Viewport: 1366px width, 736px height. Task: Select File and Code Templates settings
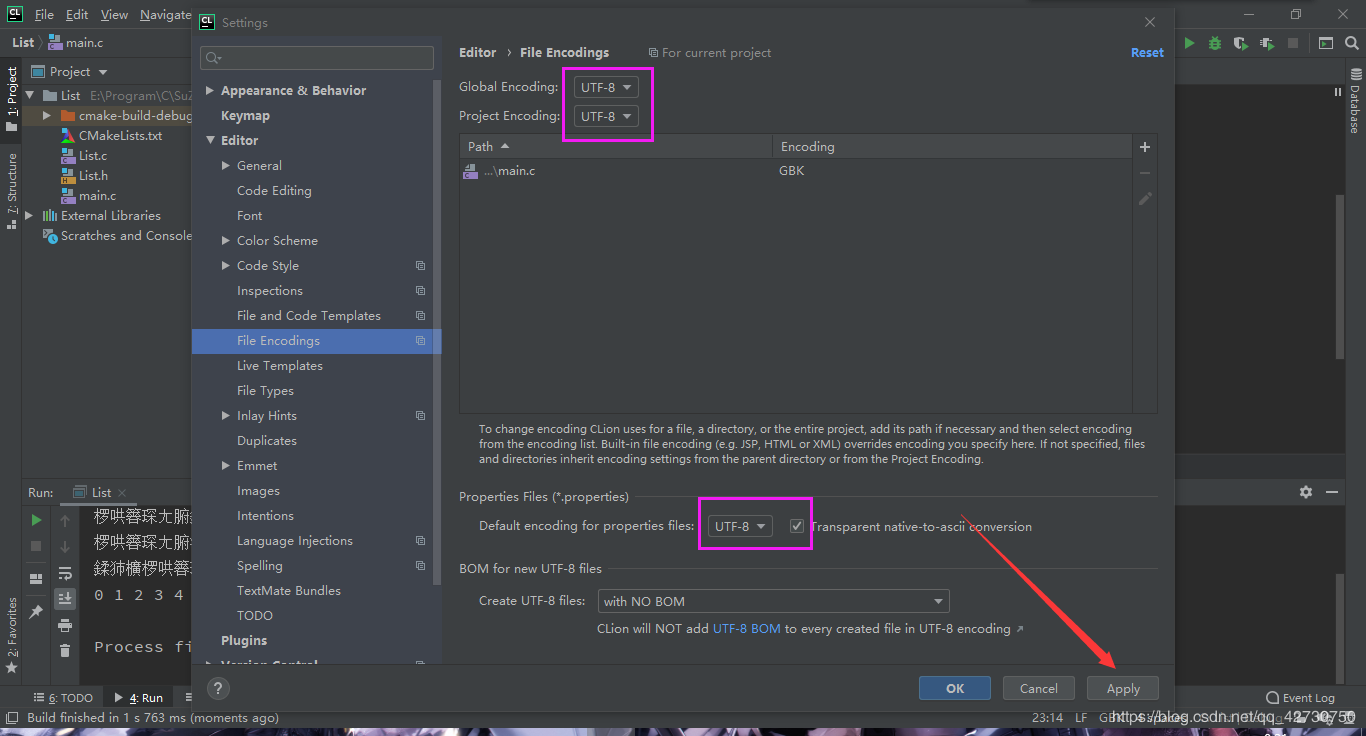pos(309,315)
